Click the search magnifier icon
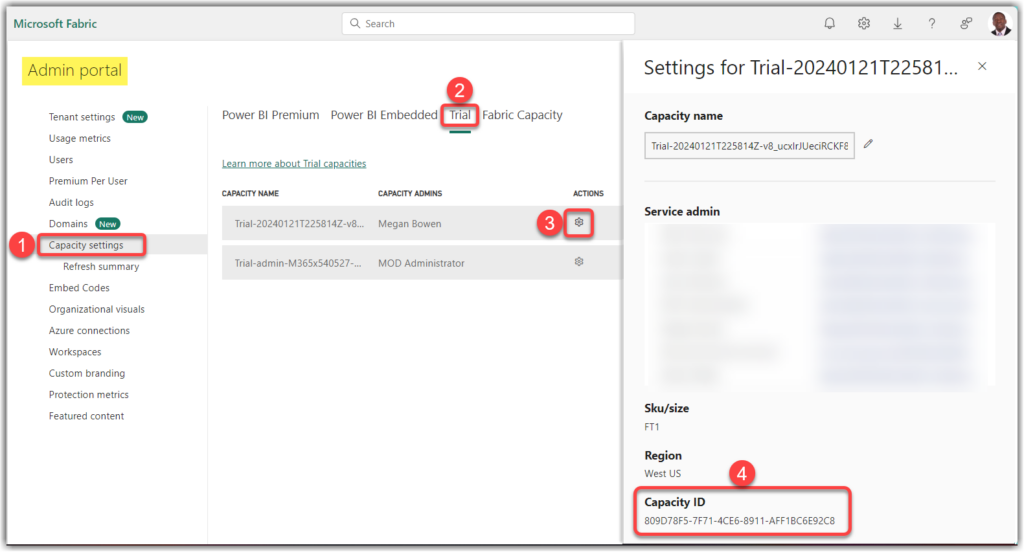The width and height of the screenshot is (1024, 554). tap(355, 24)
